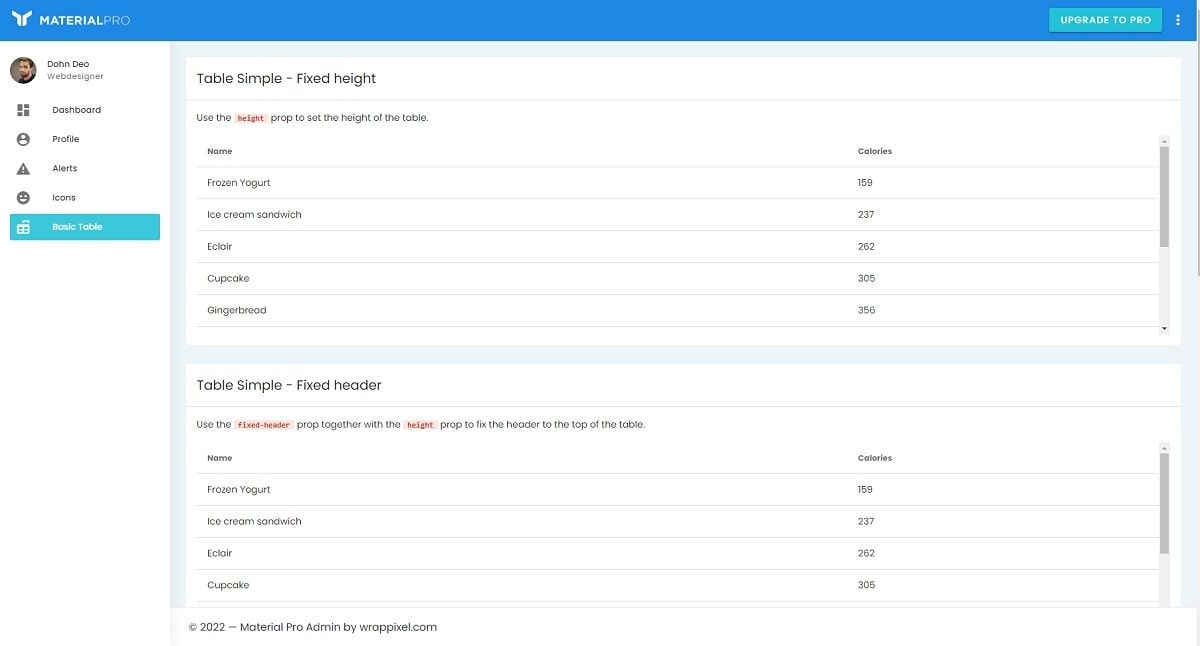Click the UPGRADE TO PRO button
Viewport: 1200px width, 646px height.
point(1104,19)
